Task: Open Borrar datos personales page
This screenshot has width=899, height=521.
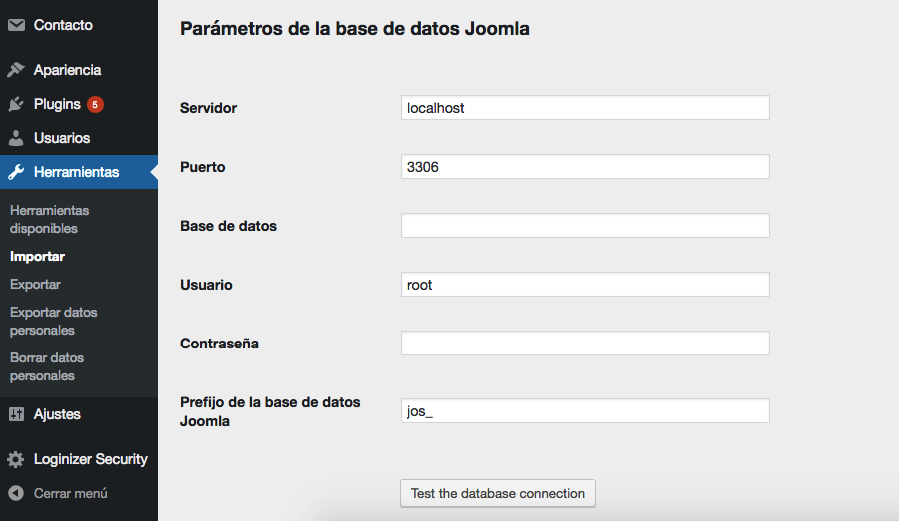Action: coord(47,366)
